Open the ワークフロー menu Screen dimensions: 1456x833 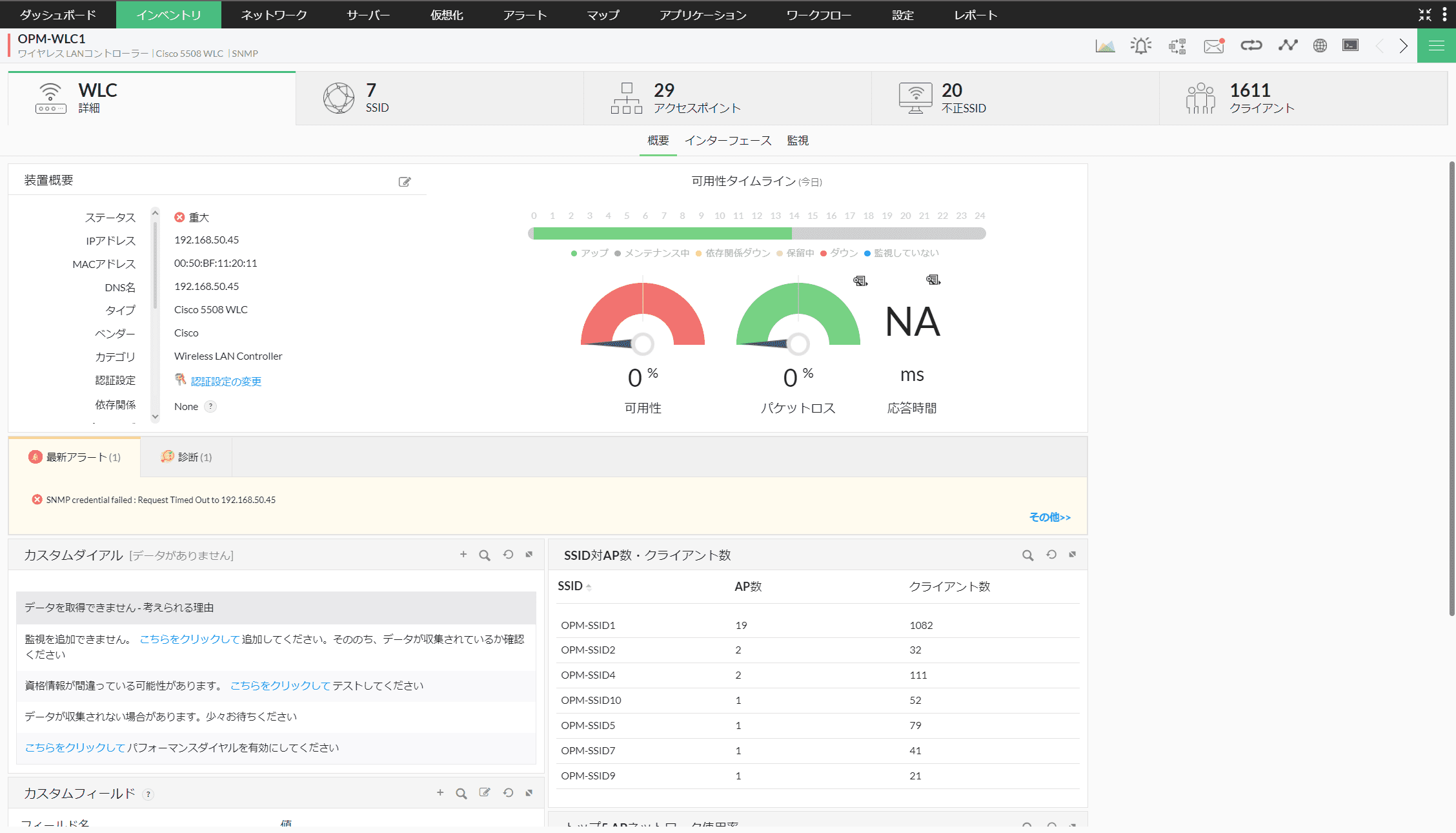(x=818, y=14)
